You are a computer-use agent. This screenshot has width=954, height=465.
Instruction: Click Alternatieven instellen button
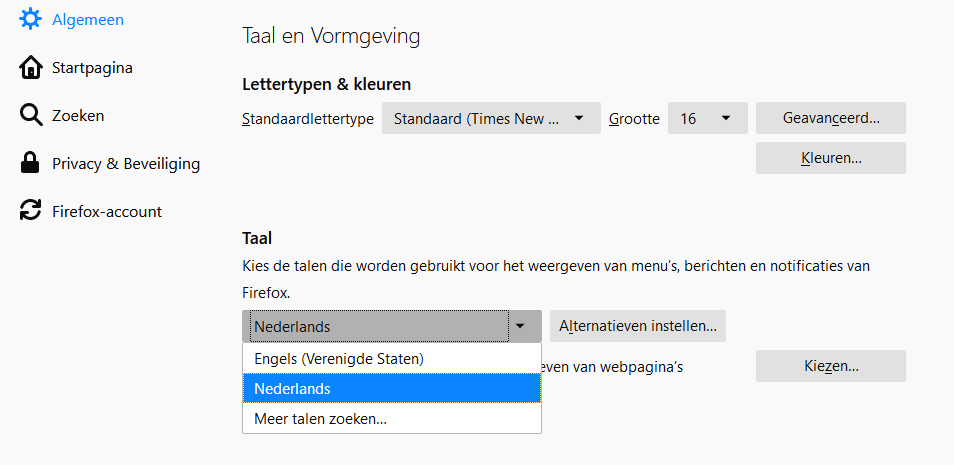tap(638, 326)
